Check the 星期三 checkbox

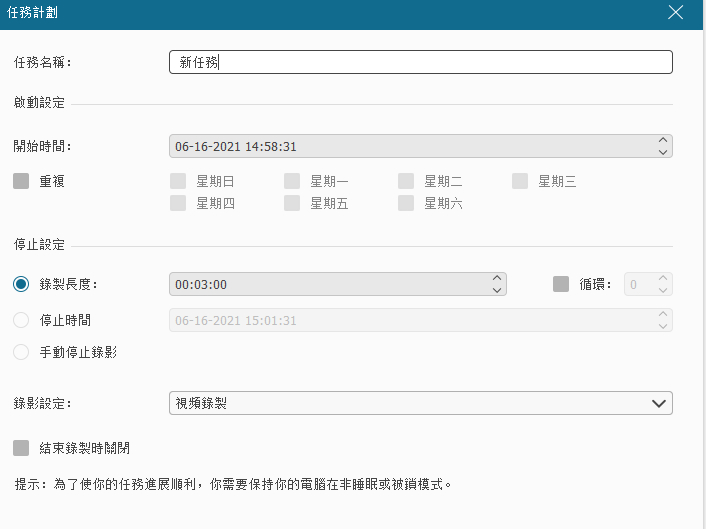point(520,181)
